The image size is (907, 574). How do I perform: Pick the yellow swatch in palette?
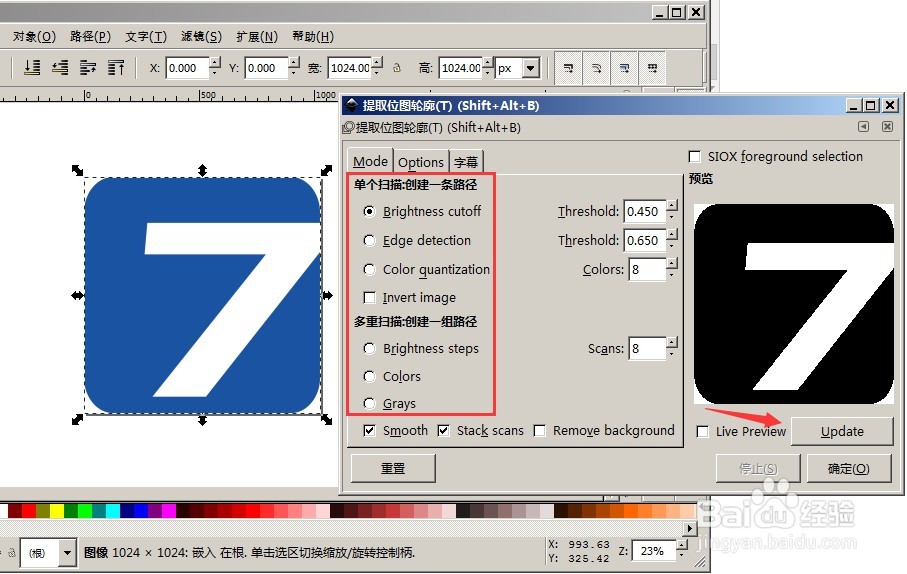(x=57, y=510)
